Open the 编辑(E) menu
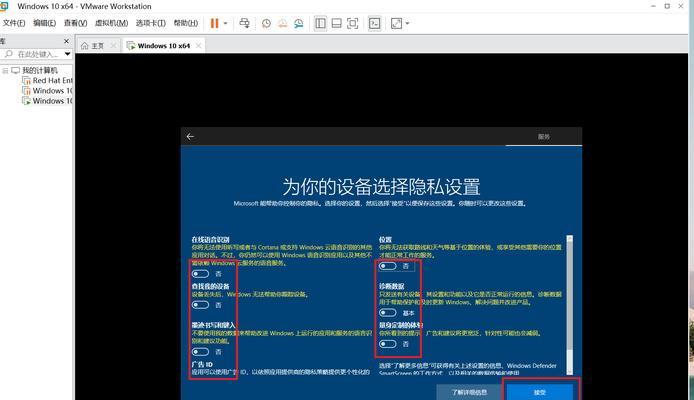 [x=45, y=23]
